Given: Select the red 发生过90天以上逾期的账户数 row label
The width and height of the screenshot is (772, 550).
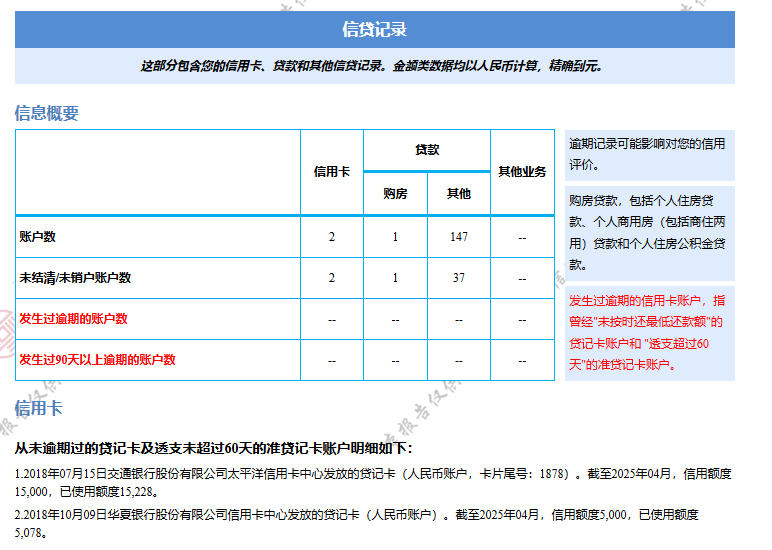Looking at the screenshot, I should [97, 359].
